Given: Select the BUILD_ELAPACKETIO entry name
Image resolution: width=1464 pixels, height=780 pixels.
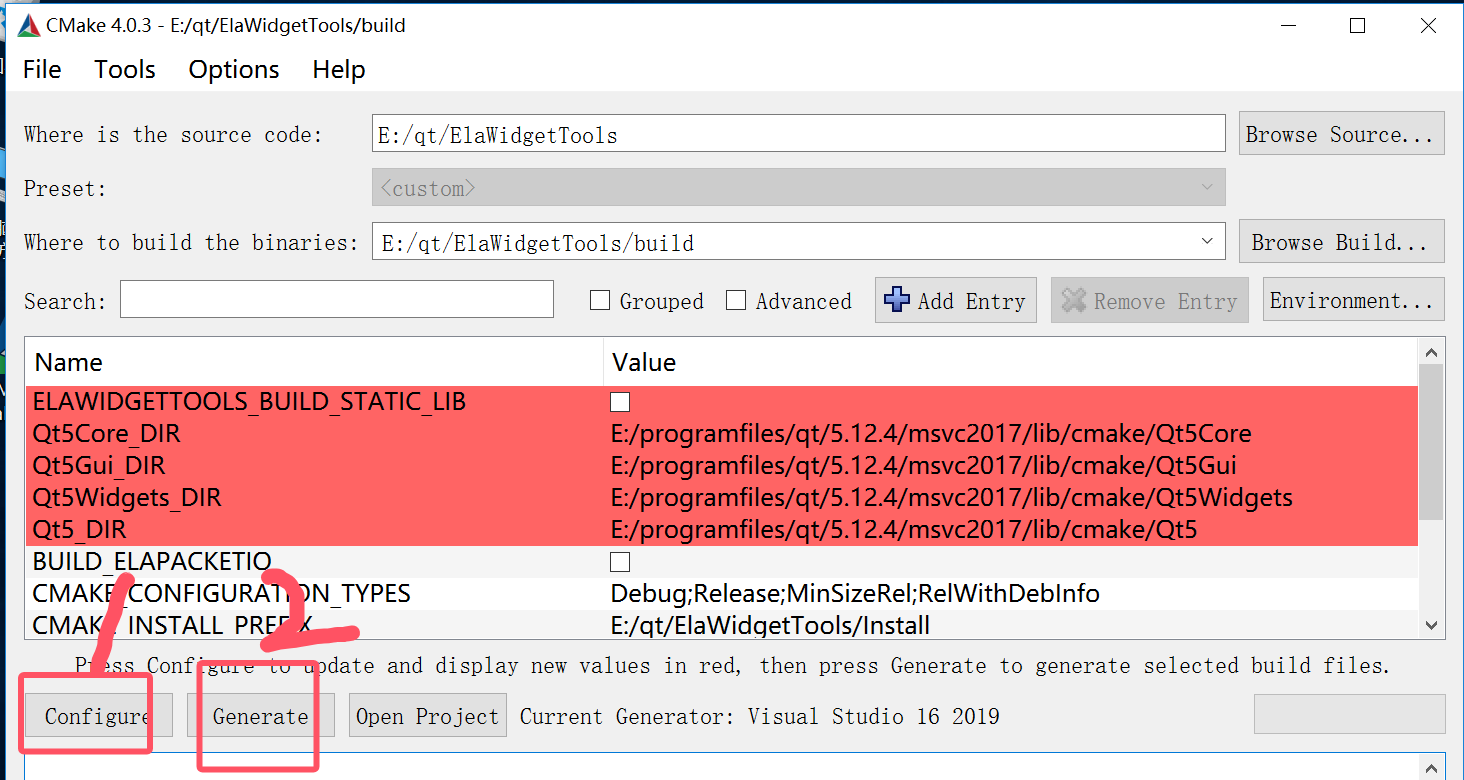Looking at the screenshot, I should [x=152, y=561].
